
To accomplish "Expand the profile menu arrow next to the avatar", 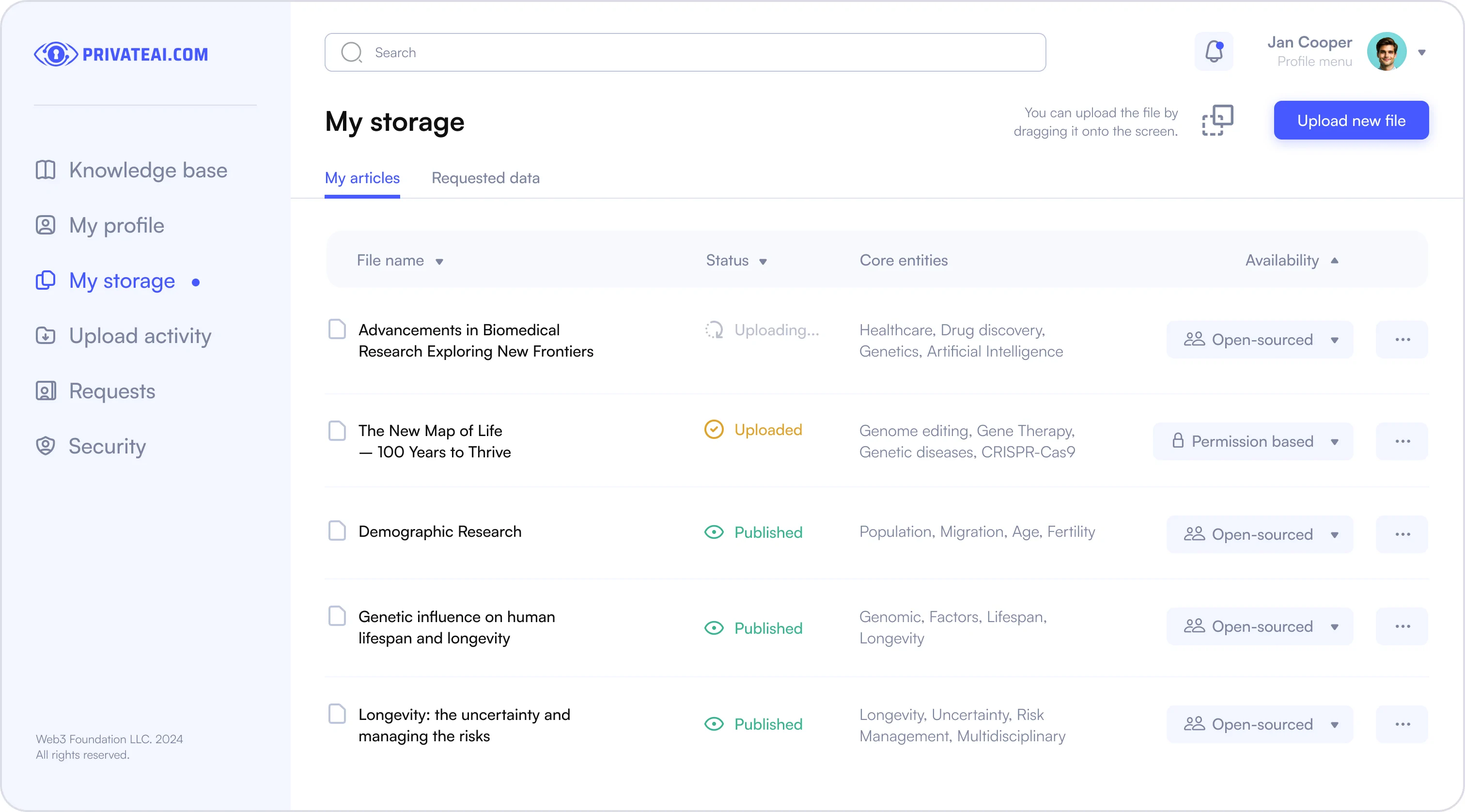I will pyautogui.click(x=1421, y=52).
